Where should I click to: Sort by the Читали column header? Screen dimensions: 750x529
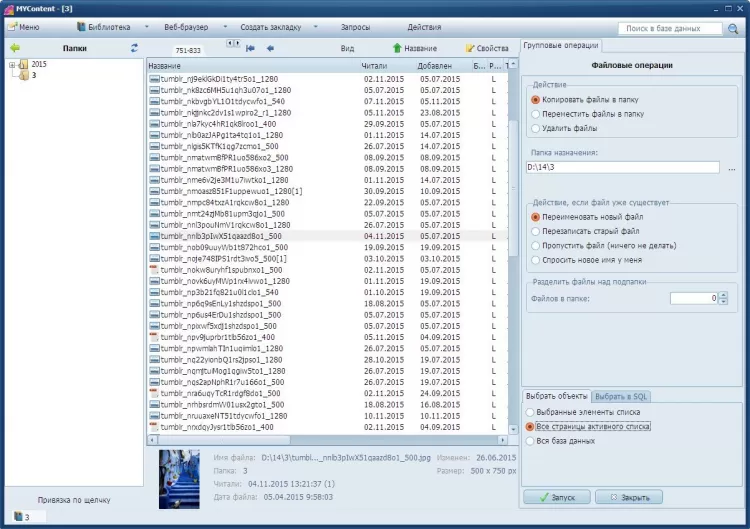(x=375, y=66)
